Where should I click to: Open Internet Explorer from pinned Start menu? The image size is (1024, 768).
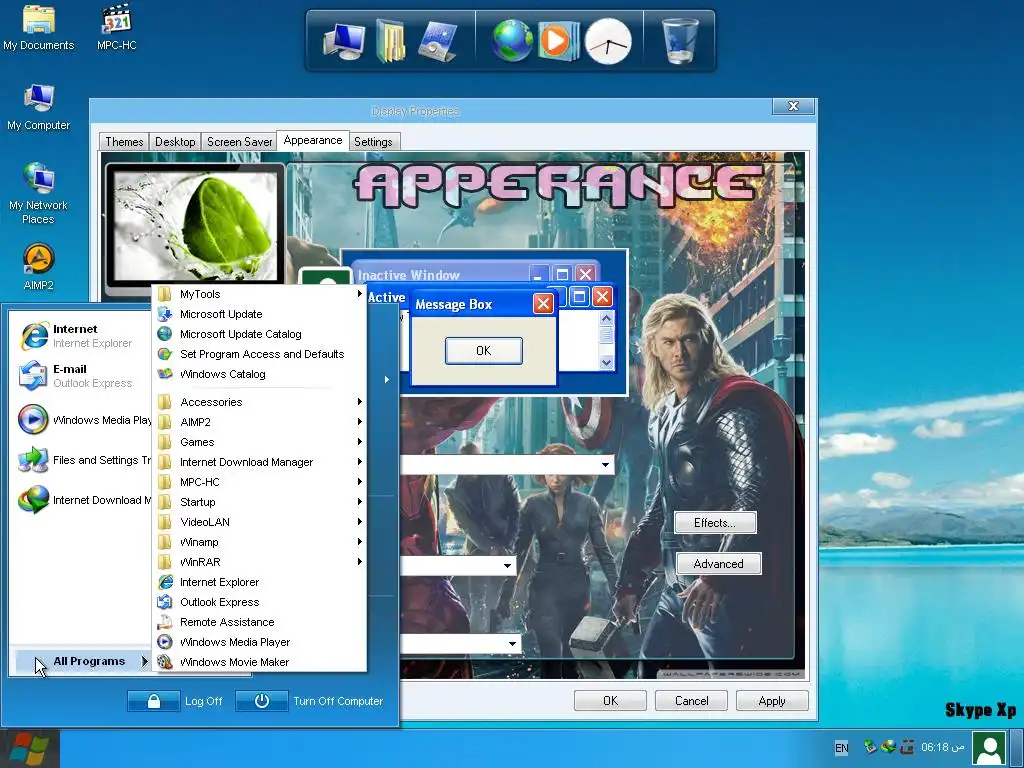(x=80, y=336)
